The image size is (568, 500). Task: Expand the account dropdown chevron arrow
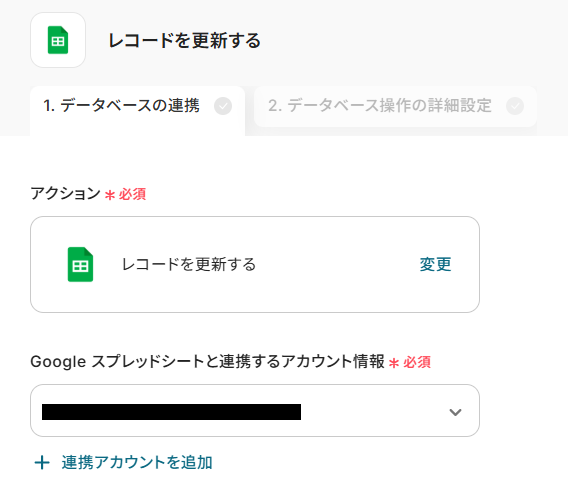click(455, 412)
